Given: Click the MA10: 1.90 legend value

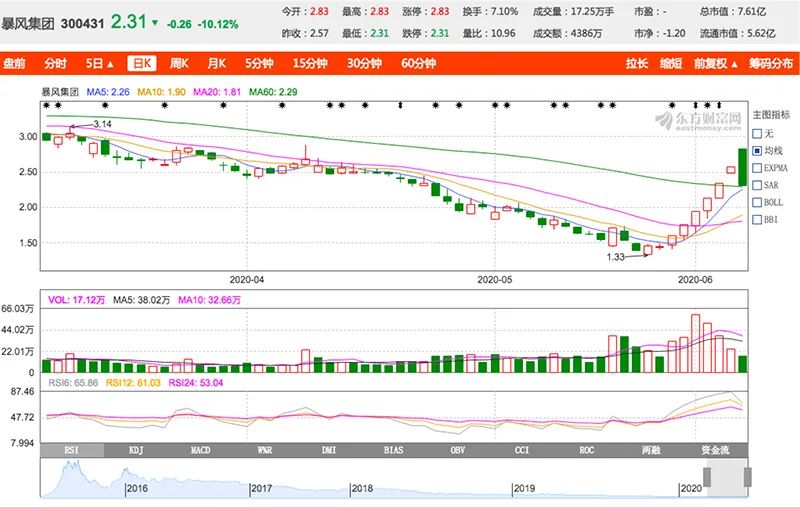Looking at the screenshot, I should [x=161, y=92].
